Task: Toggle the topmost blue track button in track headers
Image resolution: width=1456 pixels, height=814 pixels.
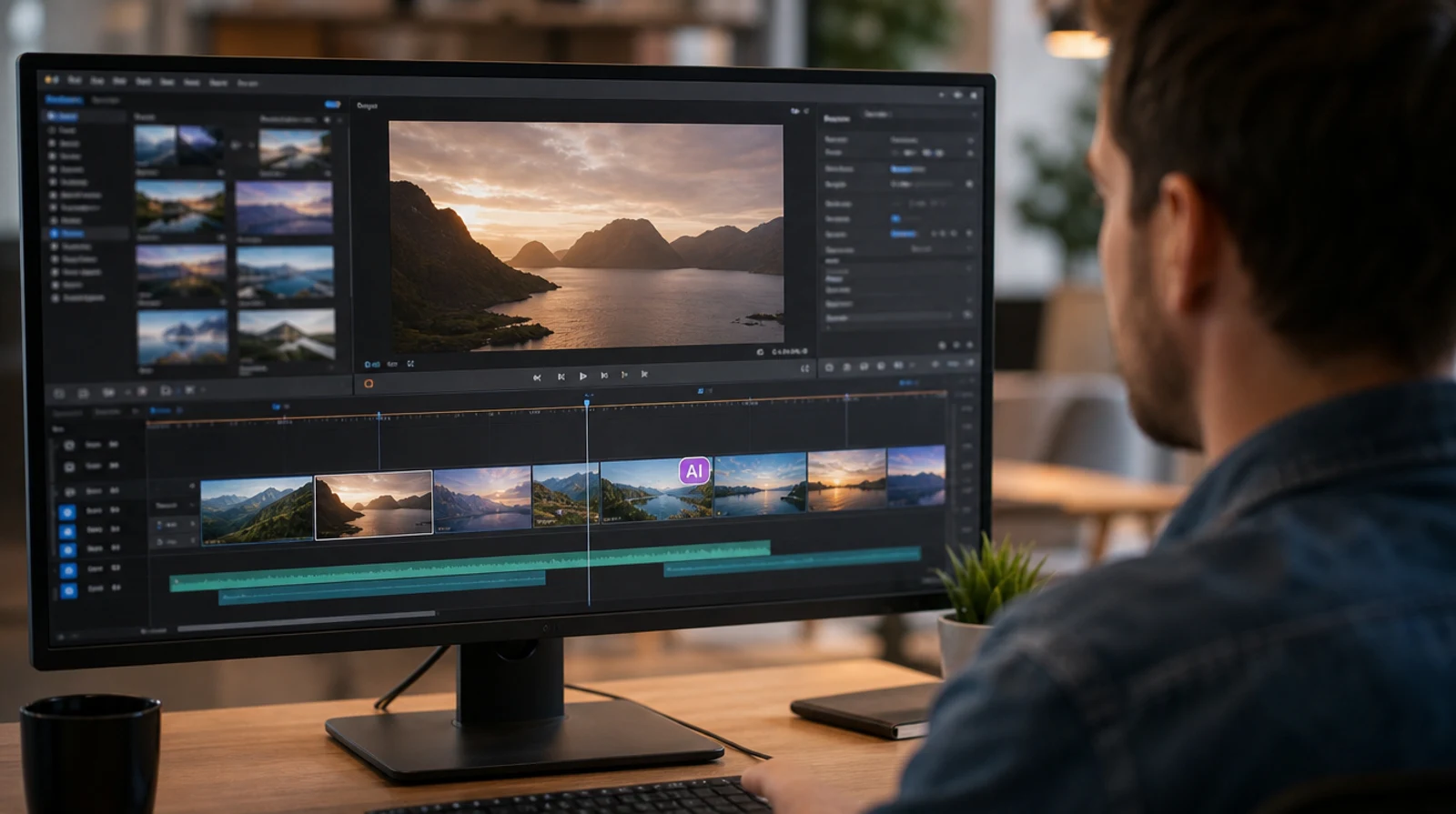Action: tap(67, 512)
